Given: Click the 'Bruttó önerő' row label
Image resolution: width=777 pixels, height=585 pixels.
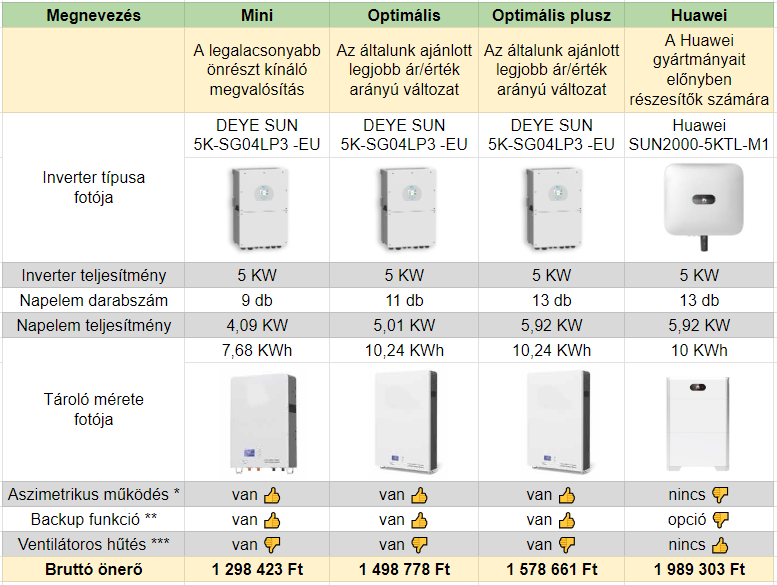Looking at the screenshot, I should (94, 569).
